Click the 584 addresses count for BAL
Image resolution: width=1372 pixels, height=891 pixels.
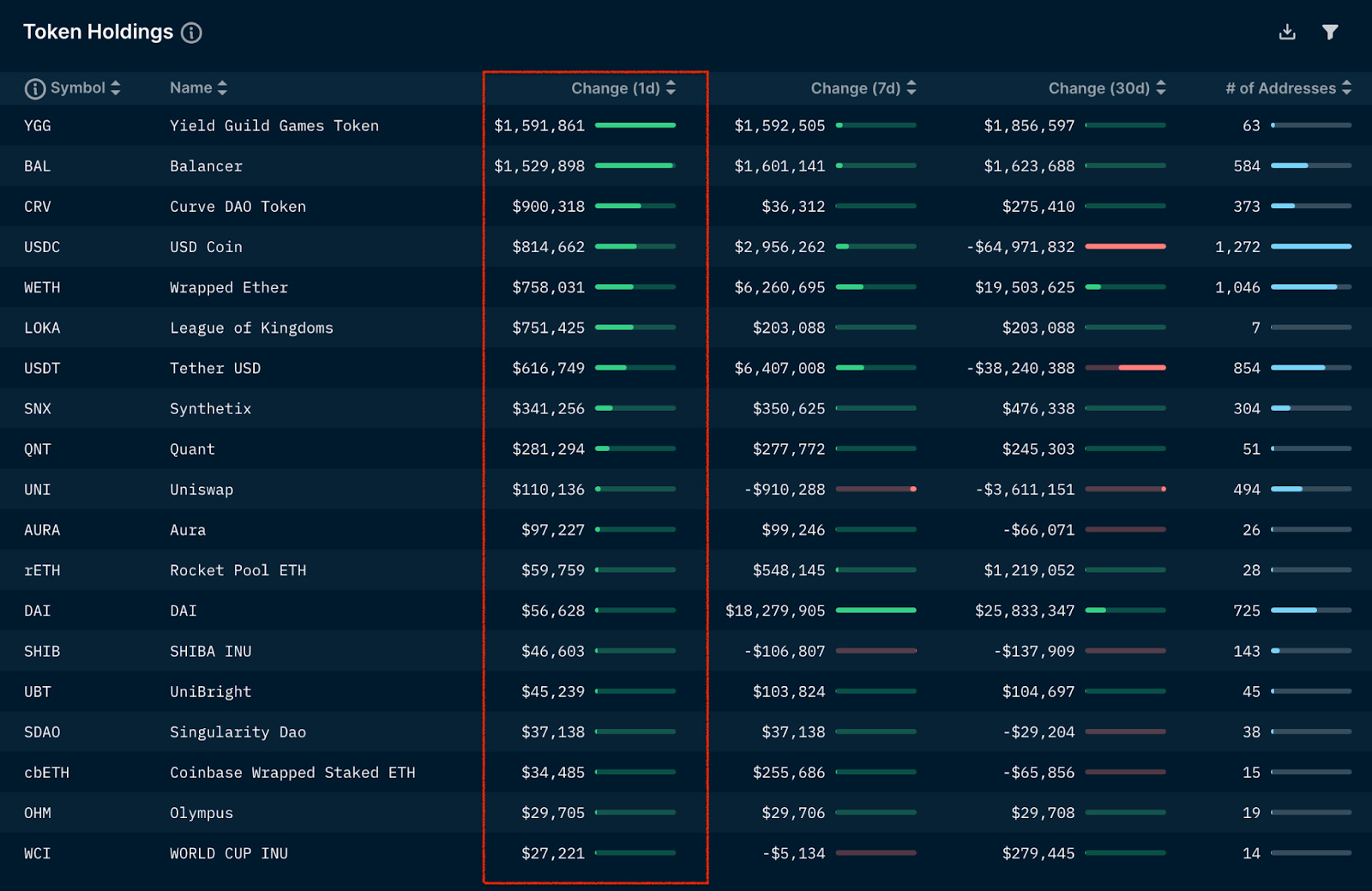(x=1247, y=166)
